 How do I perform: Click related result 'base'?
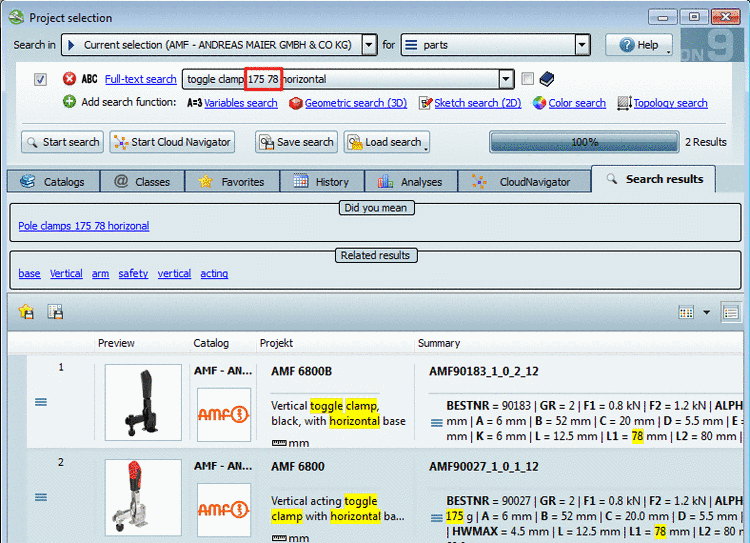coord(29,273)
